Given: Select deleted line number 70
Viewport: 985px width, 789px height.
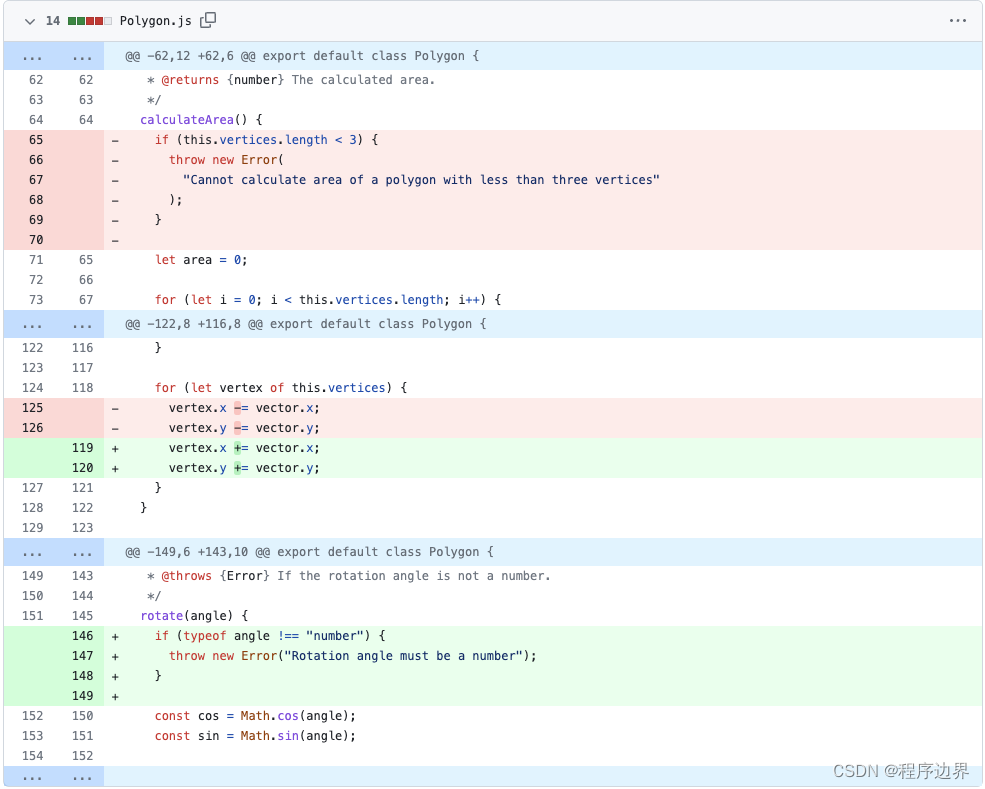Looking at the screenshot, I should coord(36,240).
